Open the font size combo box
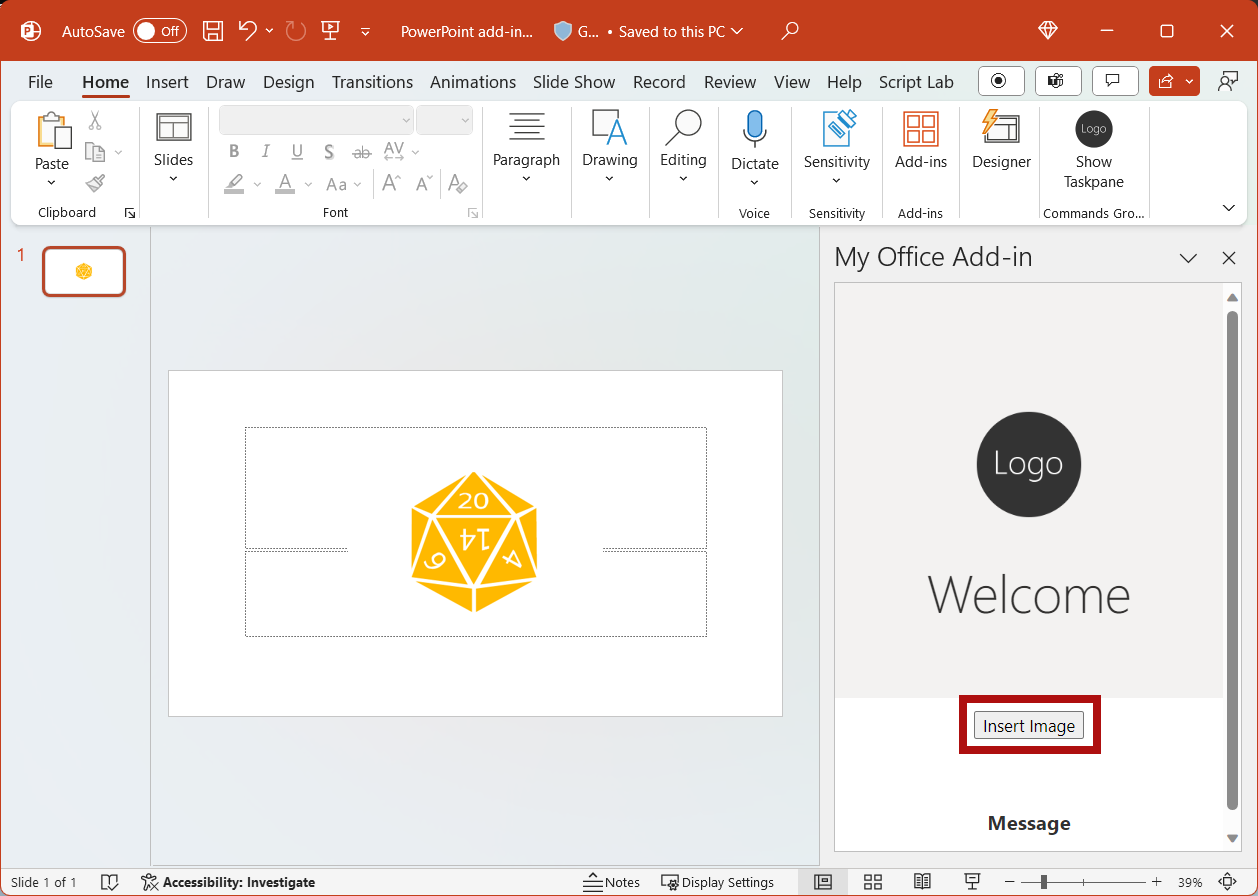 [444, 120]
